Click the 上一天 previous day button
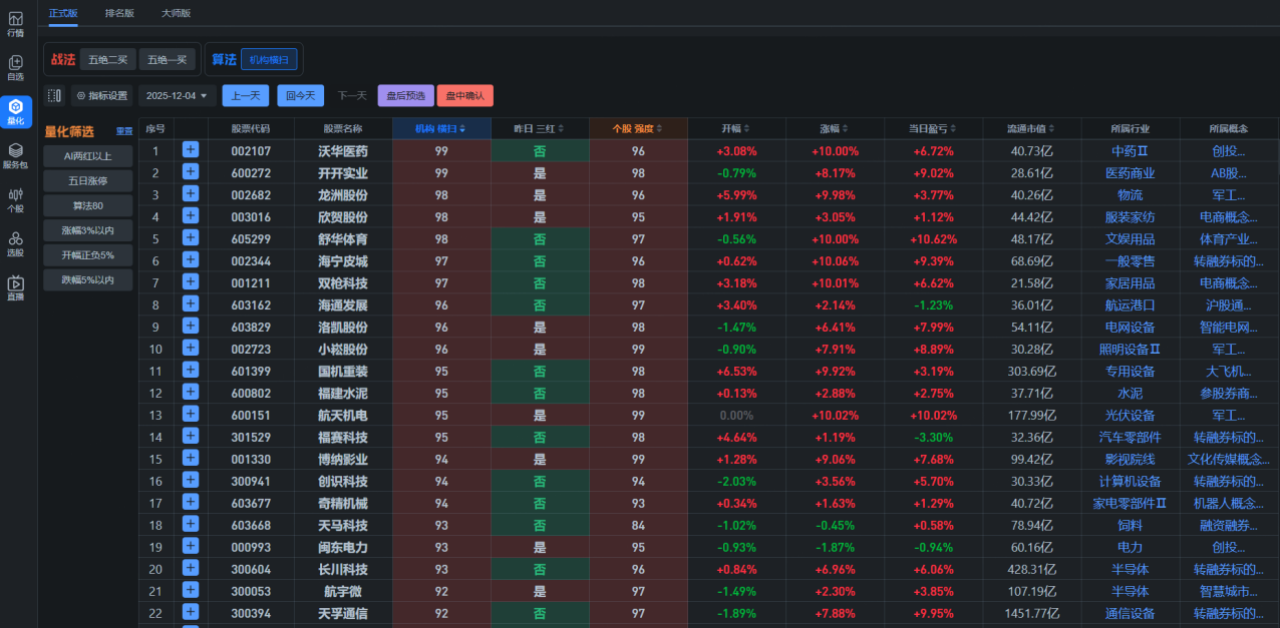 (245, 96)
